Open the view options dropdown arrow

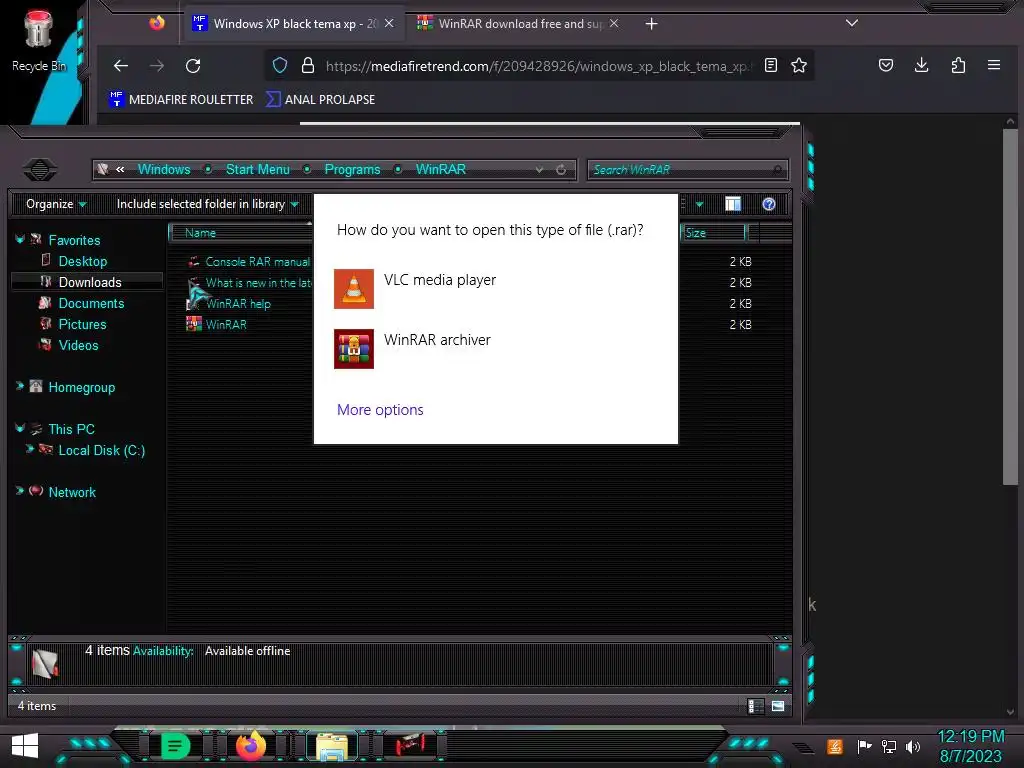[699, 204]
